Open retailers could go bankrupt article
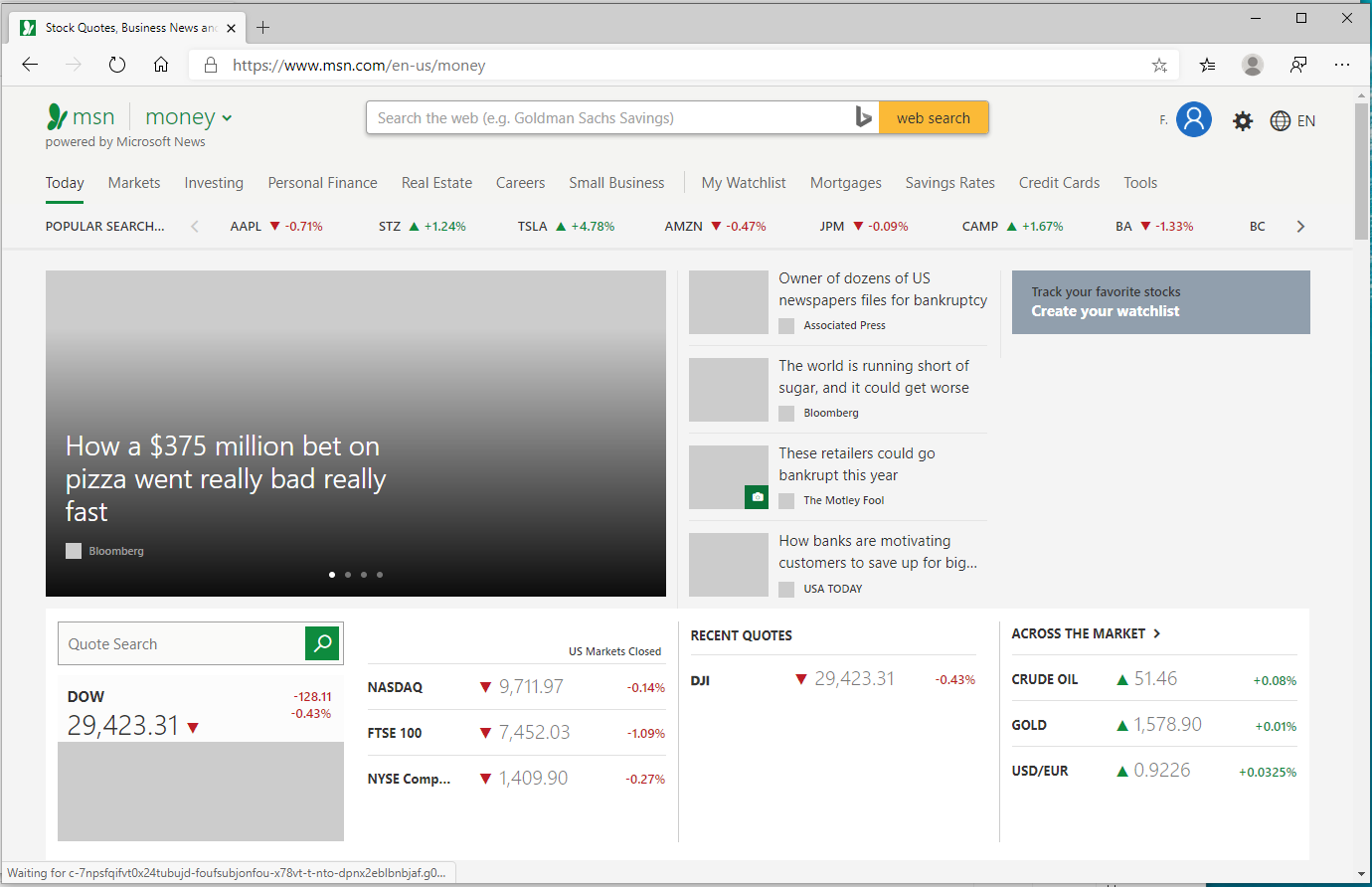The image size is (1372, 887). click(857, 464)
